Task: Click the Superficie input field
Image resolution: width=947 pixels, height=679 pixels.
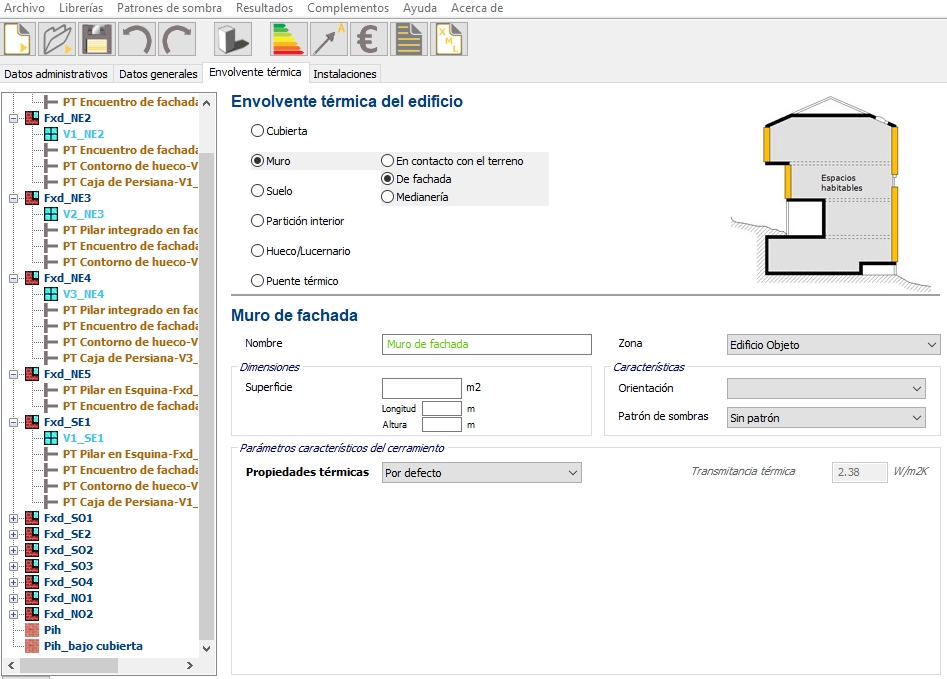Action: pyautogui.click(x=421, y=388)
